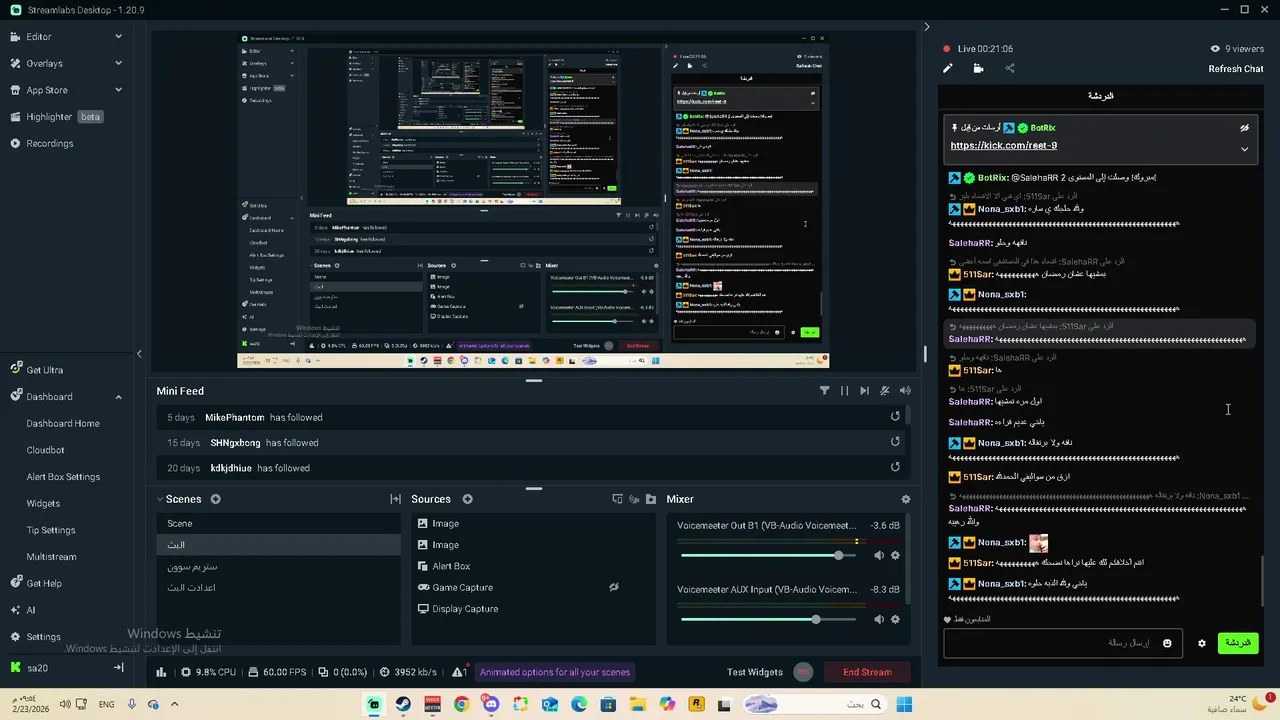1280x720 pixels.
Task: Toggle Mini Feed alert volume speaker
Action: [x=905, y=391]
